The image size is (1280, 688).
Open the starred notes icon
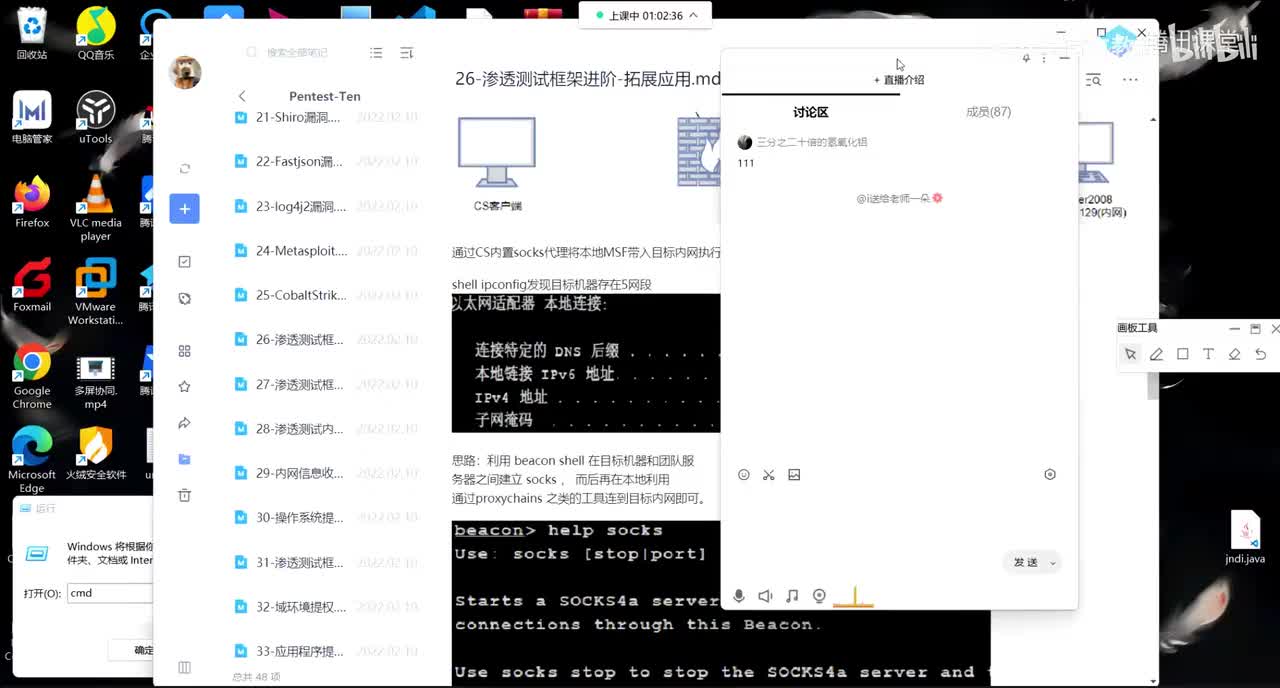[184, 386]
